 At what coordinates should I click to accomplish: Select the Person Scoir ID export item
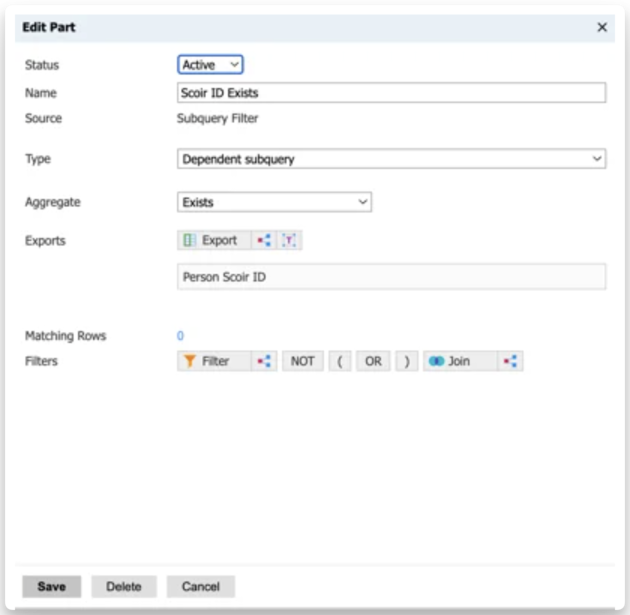tap(391, 277)
